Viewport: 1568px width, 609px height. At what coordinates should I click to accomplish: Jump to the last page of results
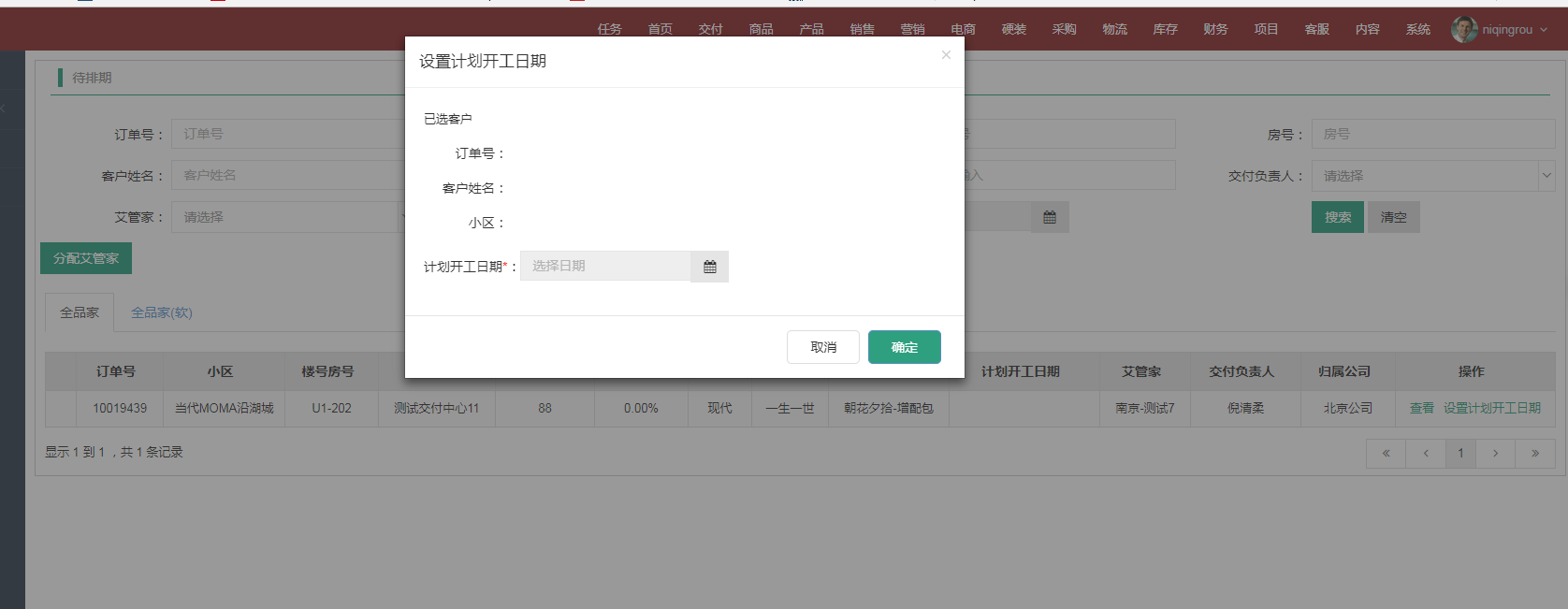pos(1535,454)
